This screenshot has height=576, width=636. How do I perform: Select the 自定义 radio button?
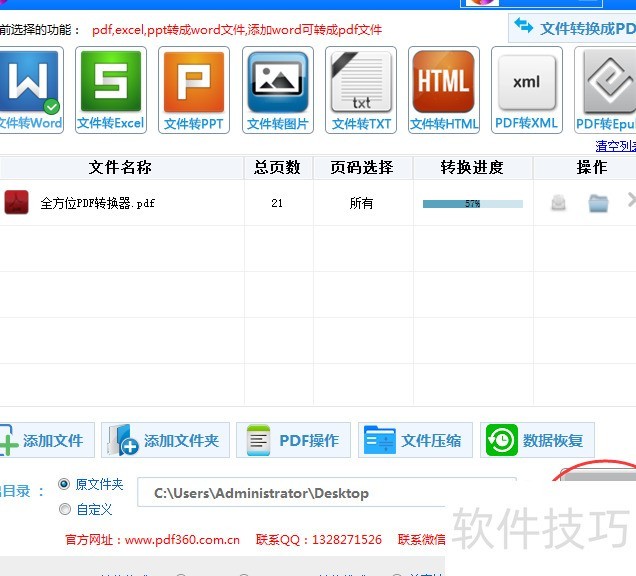coord(64,509)
